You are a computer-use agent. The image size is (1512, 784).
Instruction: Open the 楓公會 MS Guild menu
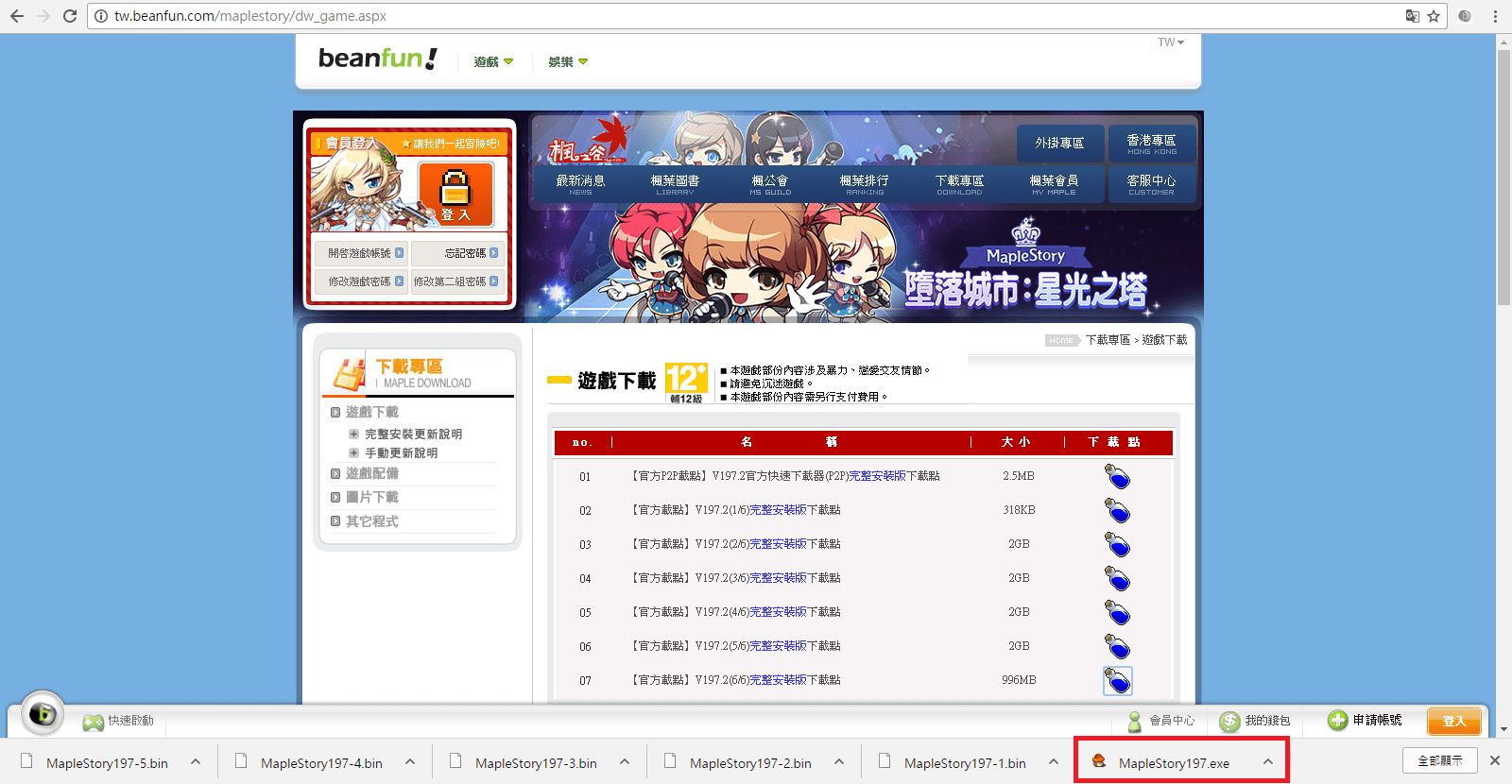coord(770,184)
